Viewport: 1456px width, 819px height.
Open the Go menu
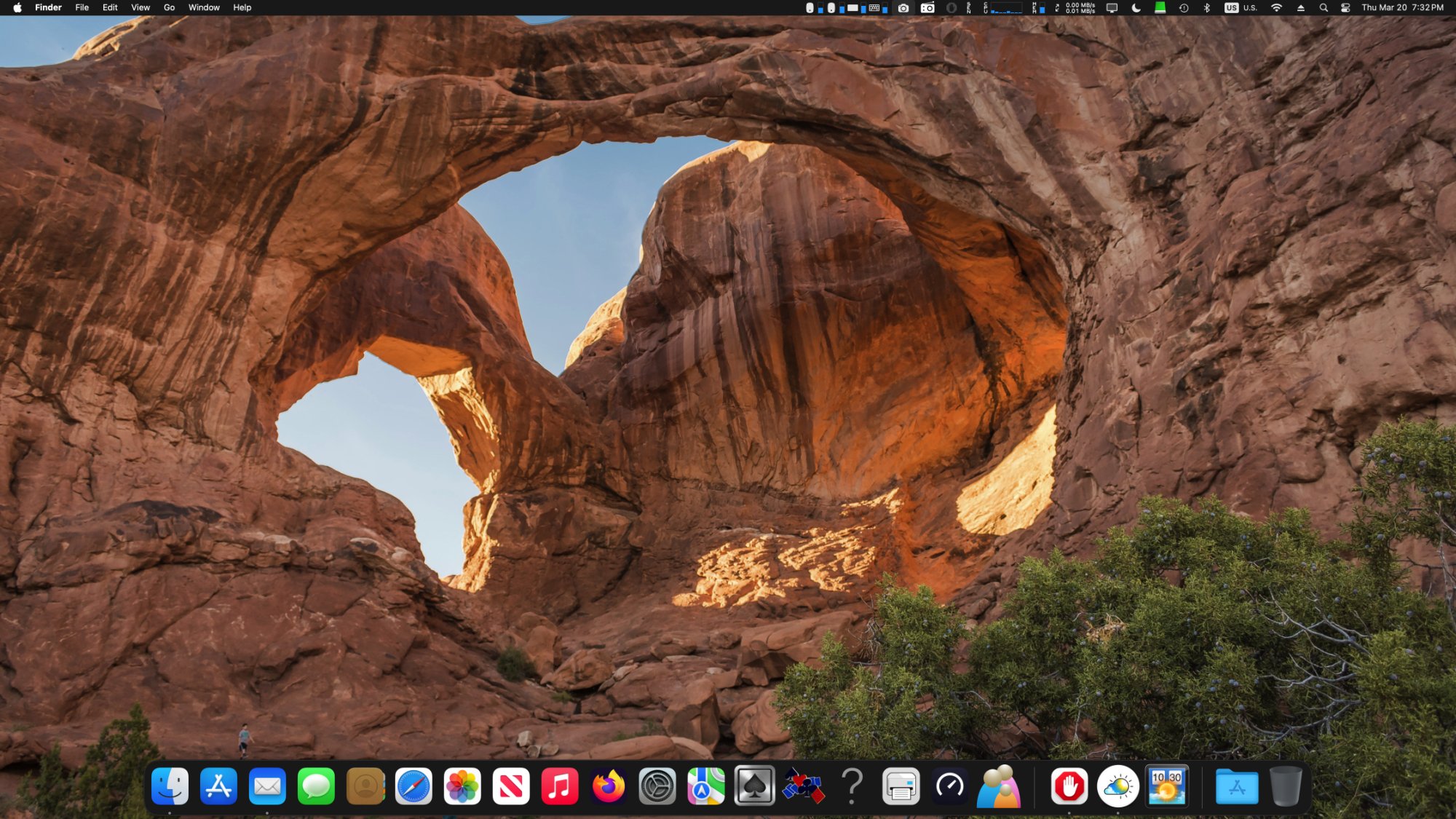169,8
